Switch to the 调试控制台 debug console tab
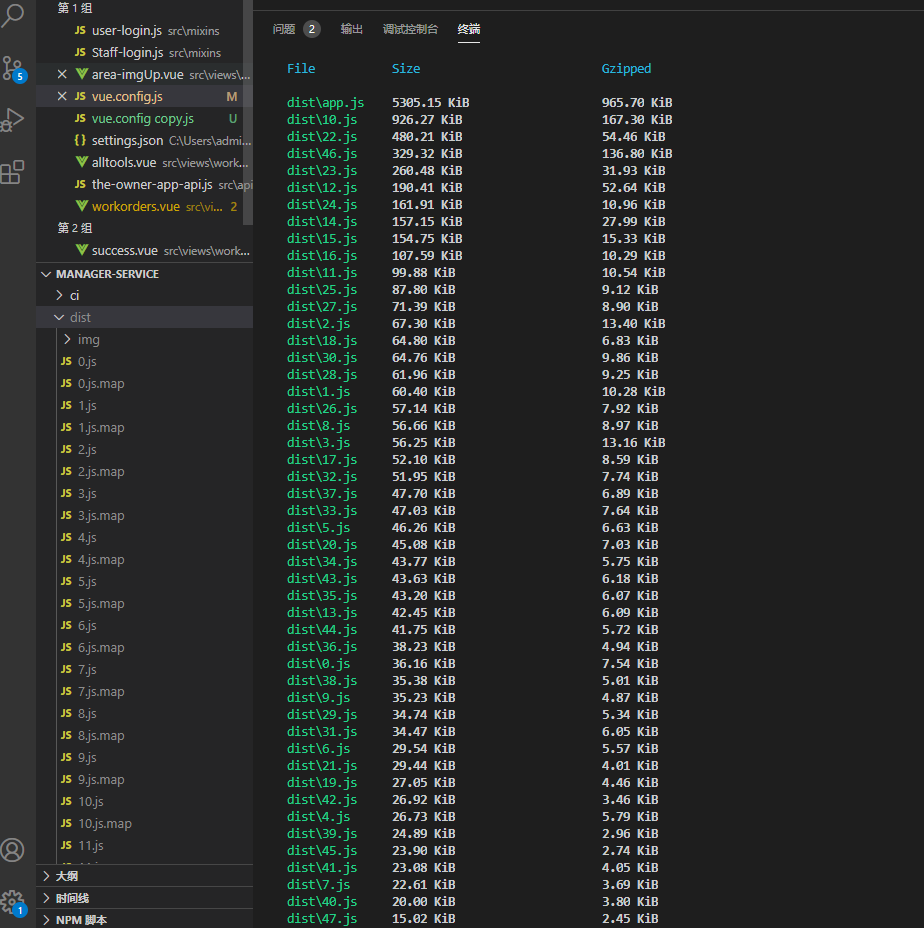This screenshot has height=928, width=924. click(x=410, y=29)
